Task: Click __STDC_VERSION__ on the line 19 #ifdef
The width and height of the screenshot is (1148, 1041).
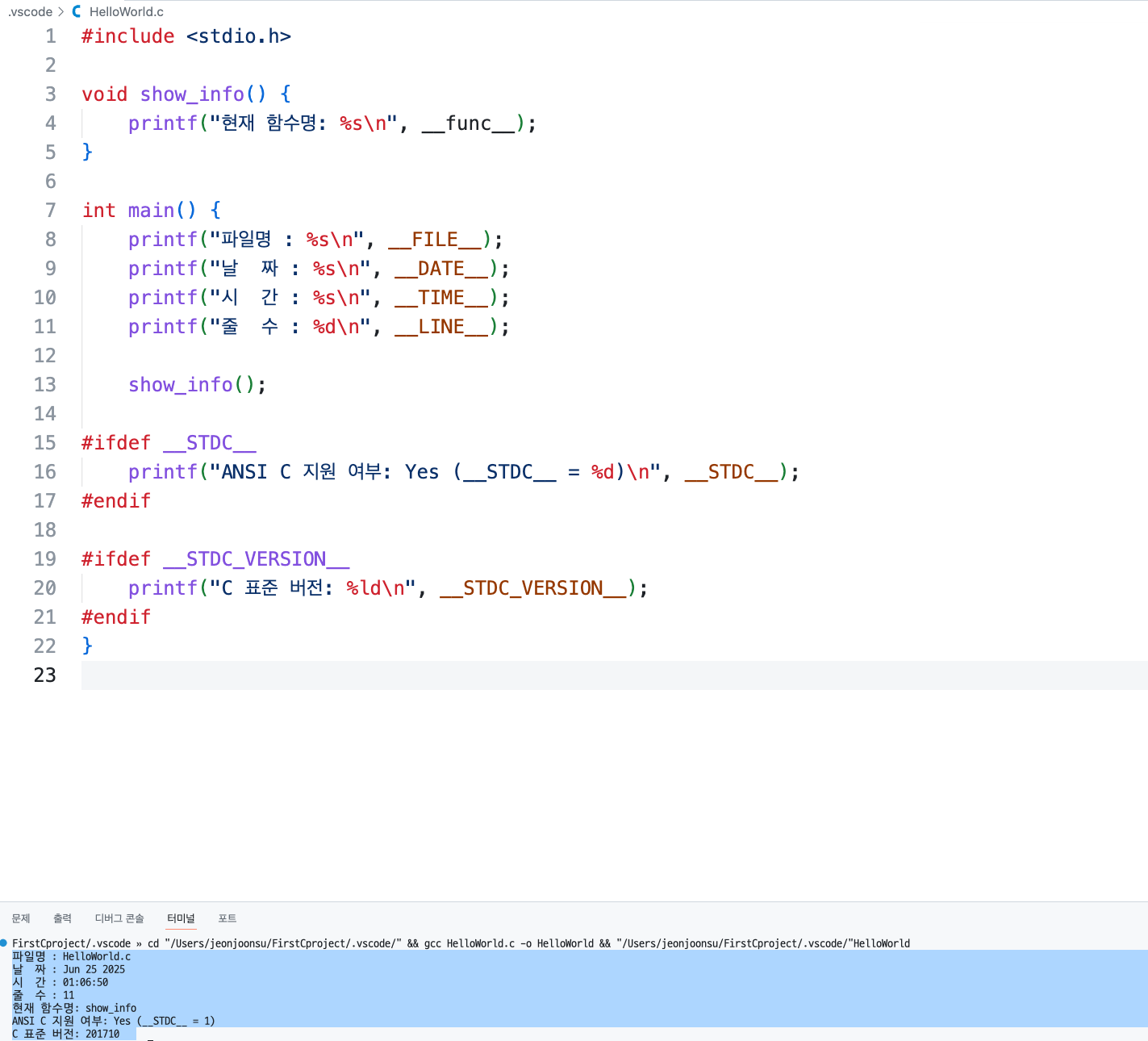Action: (x=257, y=559)
